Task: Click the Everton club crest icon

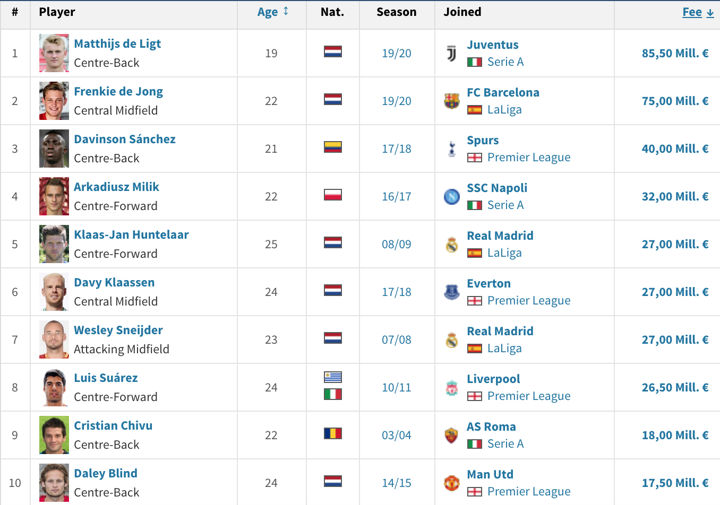Action: (451, 292)
